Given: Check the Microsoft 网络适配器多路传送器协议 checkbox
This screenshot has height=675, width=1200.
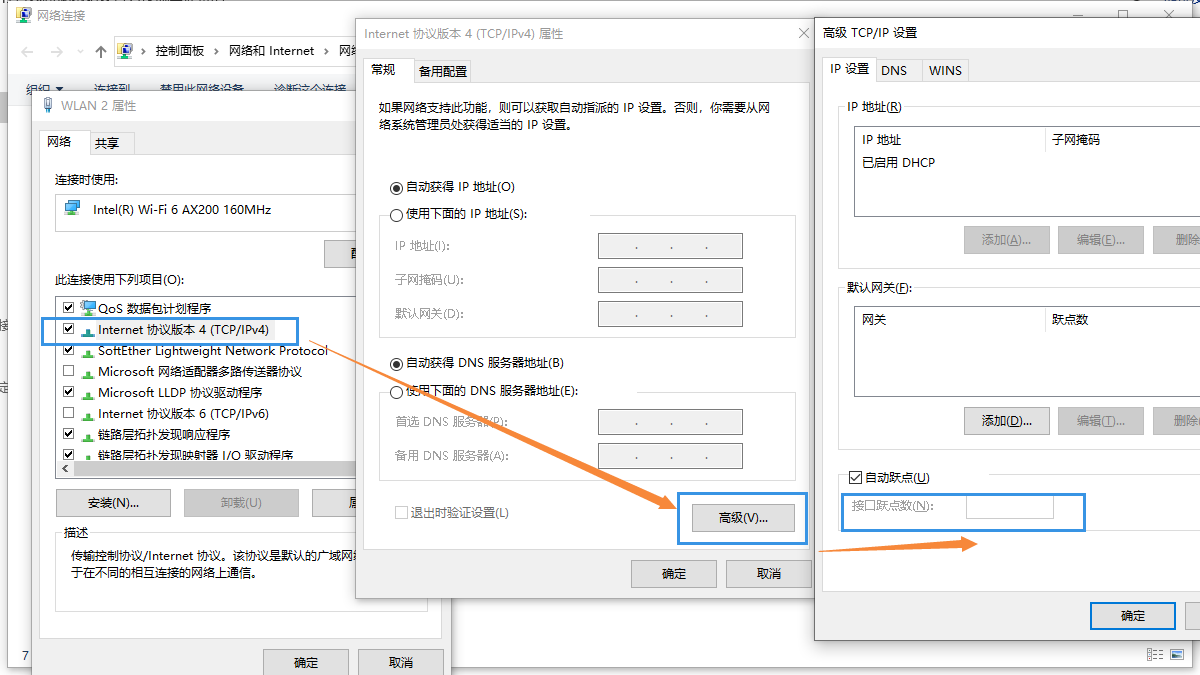Looking at the screenshot, I should pos(68,371).
